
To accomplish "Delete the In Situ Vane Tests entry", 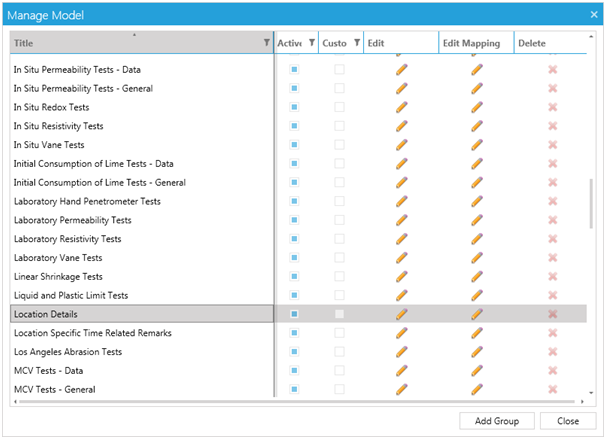I will (552, 145).
